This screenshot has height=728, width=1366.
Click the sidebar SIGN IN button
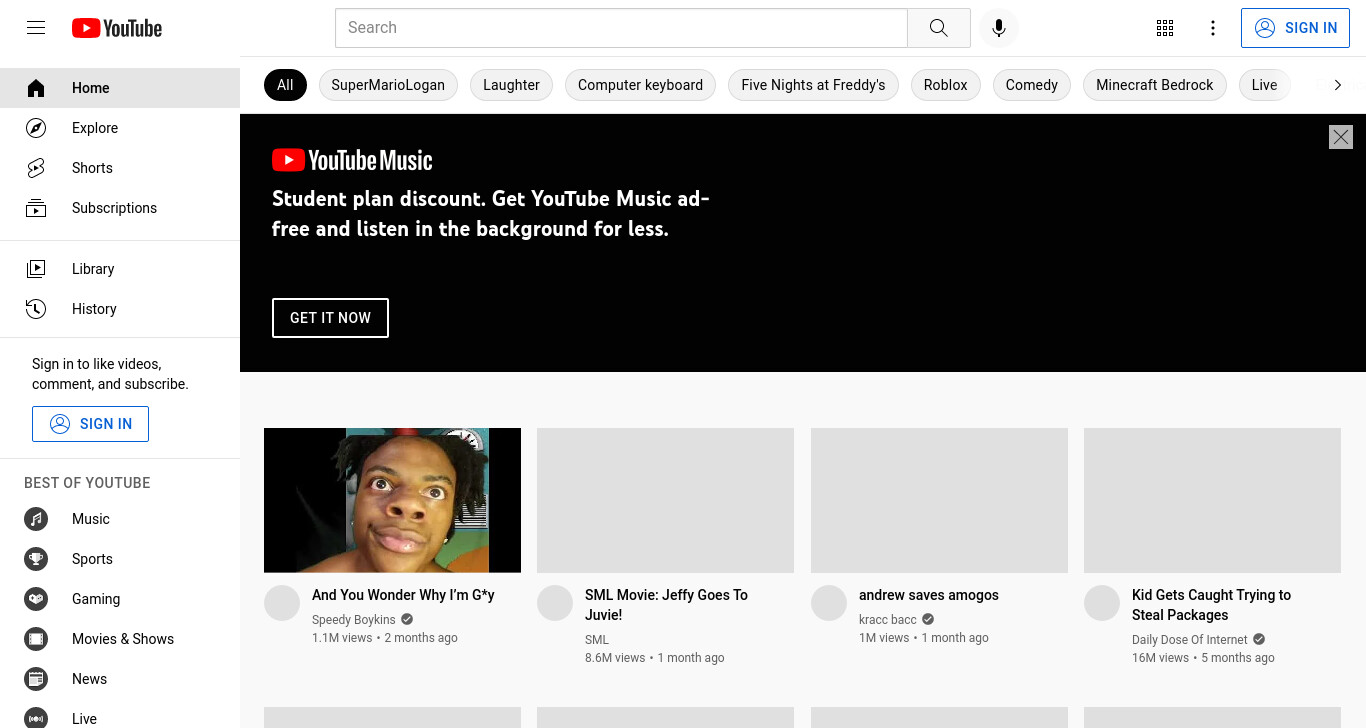[90, 424]
